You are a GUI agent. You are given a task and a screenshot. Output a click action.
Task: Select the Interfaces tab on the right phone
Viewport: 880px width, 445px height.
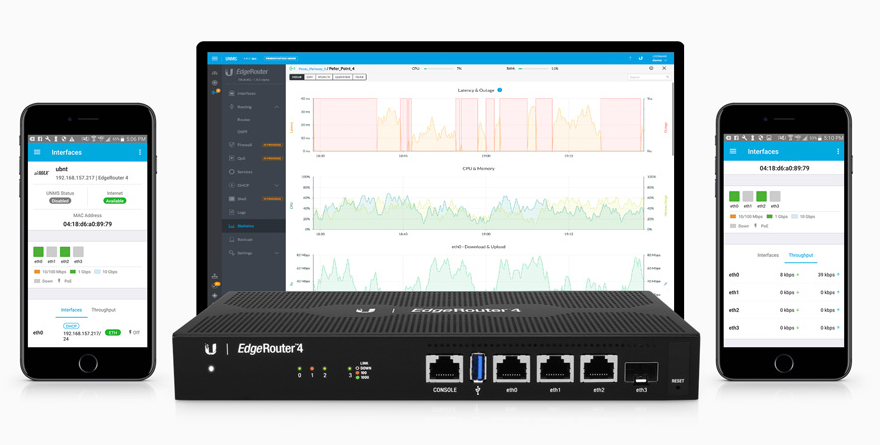[768, 255]
